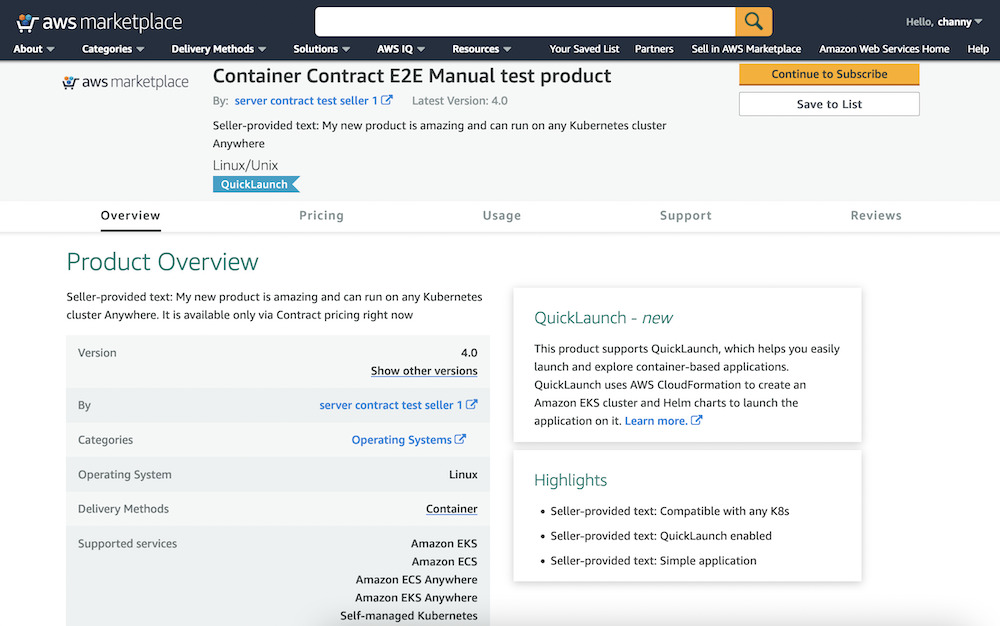Click in the marketplace search field
Screen dimensions: 1000x626
click(x=525, y=21)
